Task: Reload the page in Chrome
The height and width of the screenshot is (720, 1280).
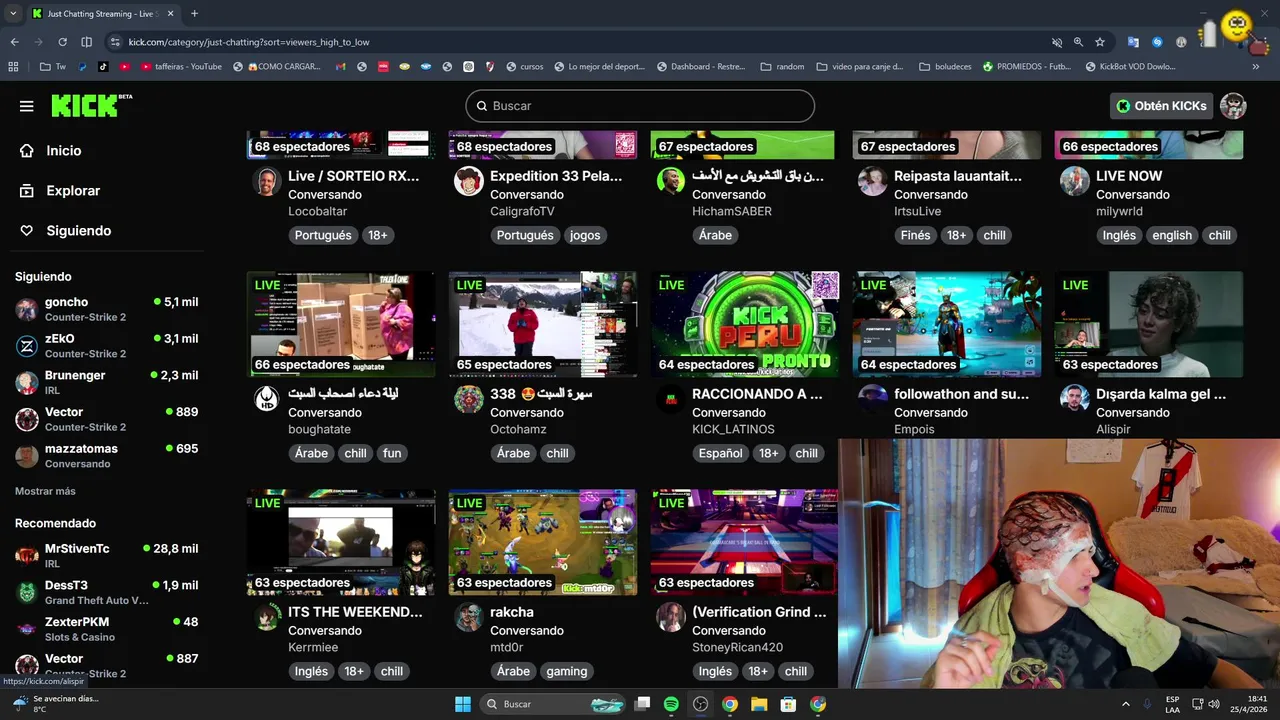Action: click(x=62, y=42)
